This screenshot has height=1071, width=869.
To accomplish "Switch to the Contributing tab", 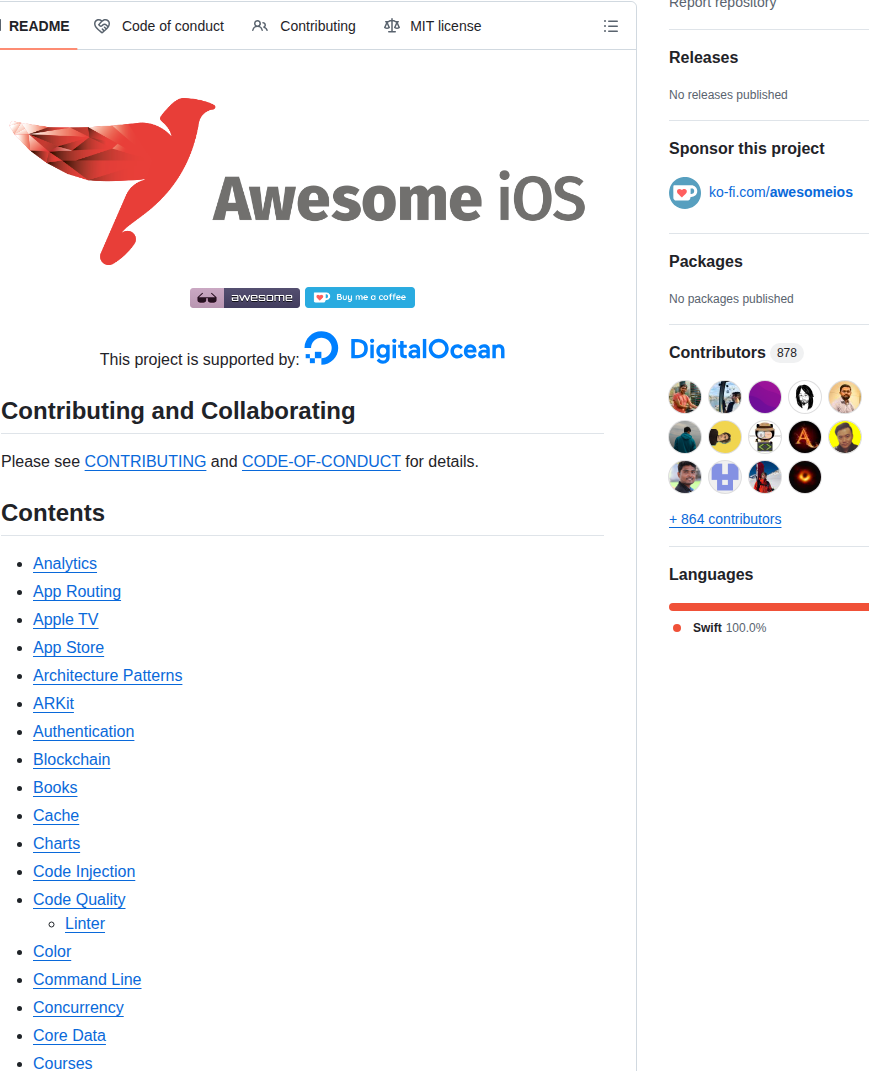I will point(304,26).
